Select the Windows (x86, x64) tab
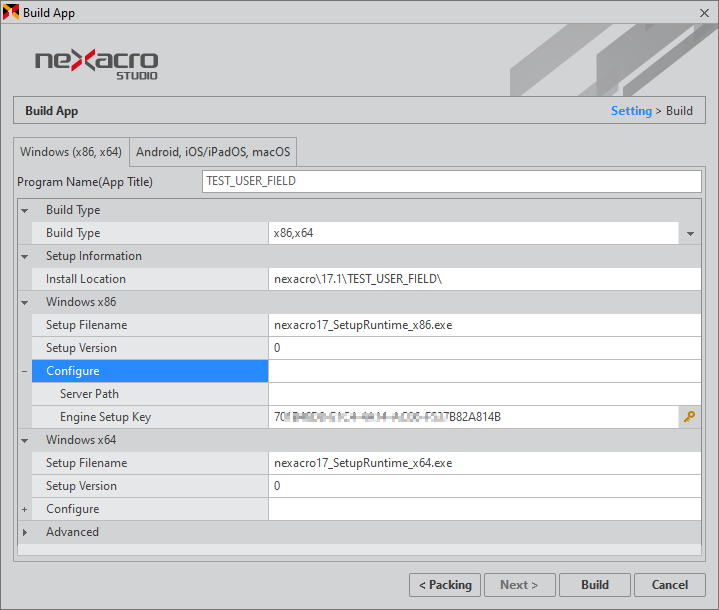This screenshot has width=719, height=610. [71, 152]
